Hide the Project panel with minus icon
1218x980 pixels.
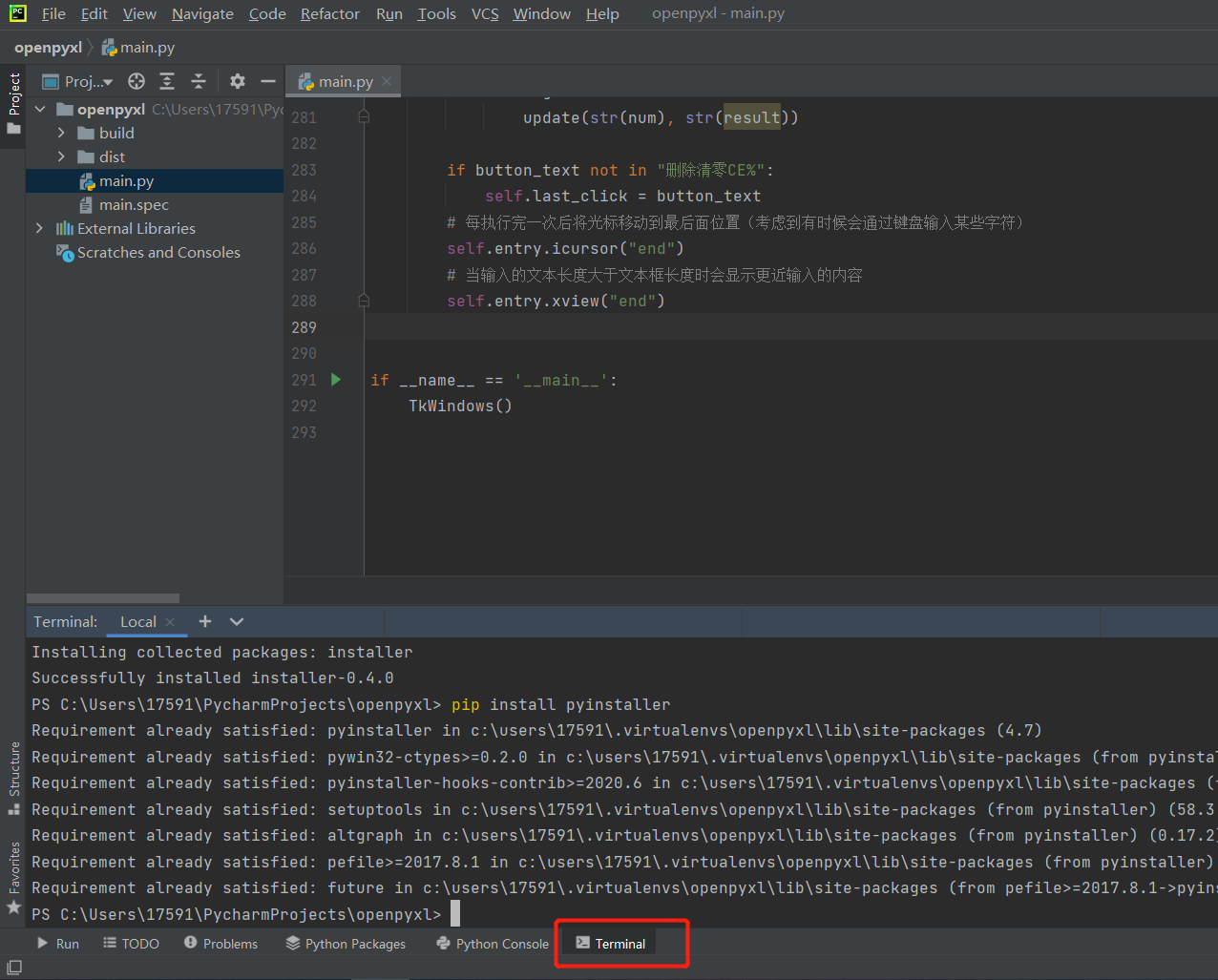click(268, 81)
